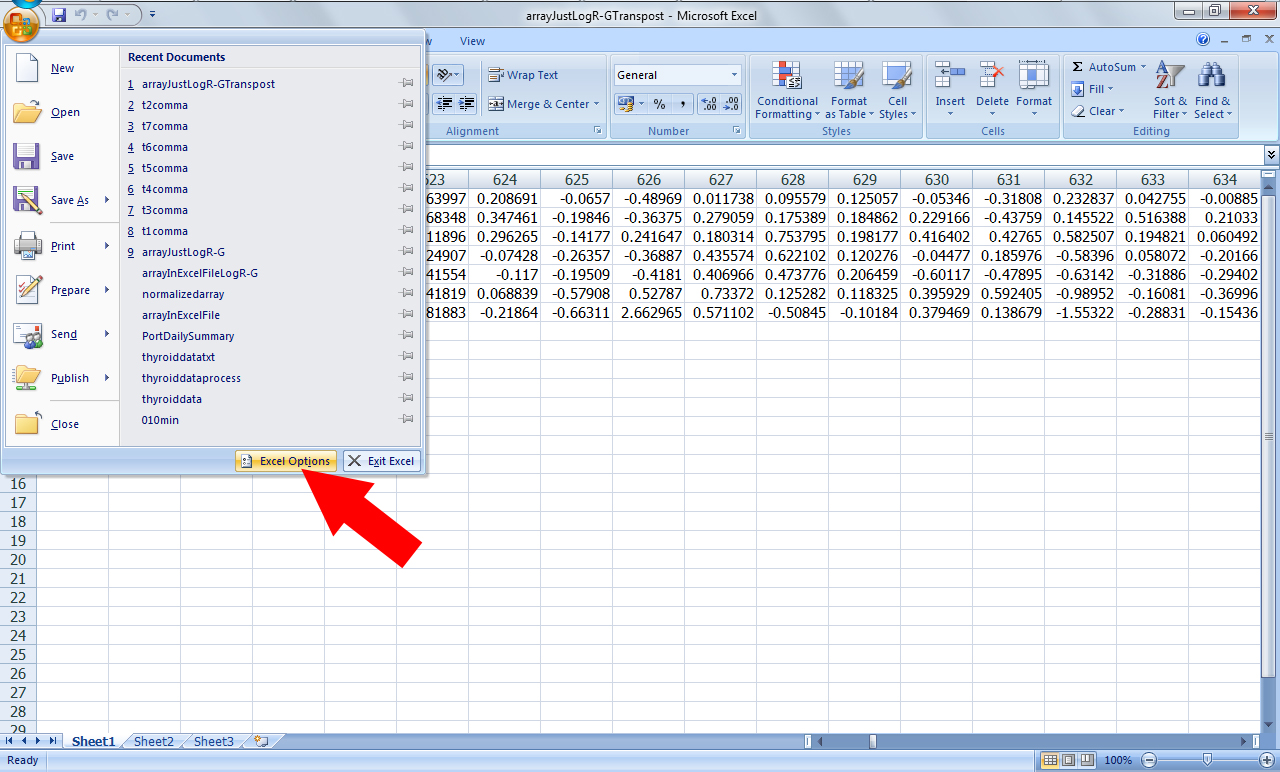Switch to Sheet2 tab

[x=154, y=741]
